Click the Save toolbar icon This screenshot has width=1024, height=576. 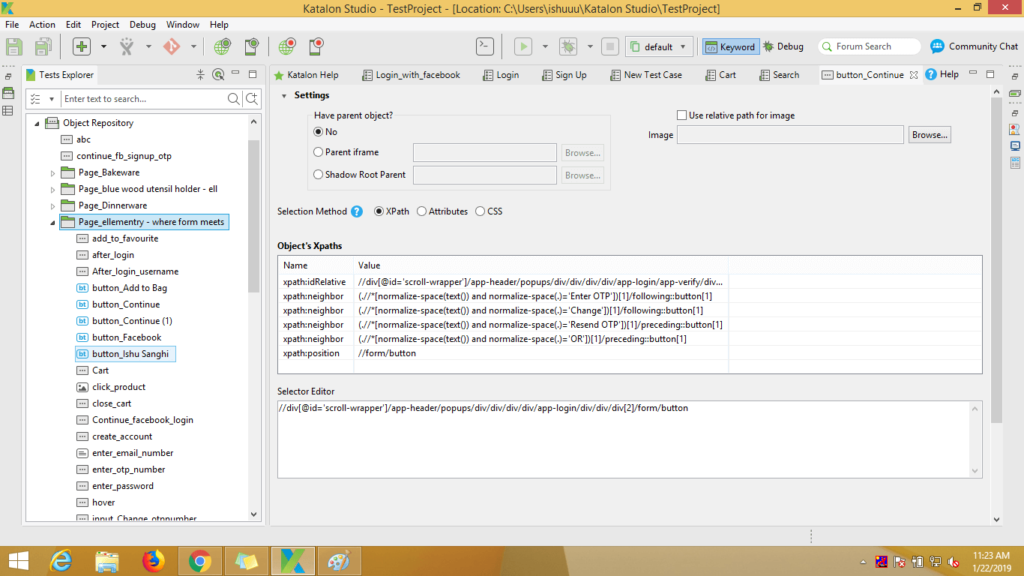14,46
